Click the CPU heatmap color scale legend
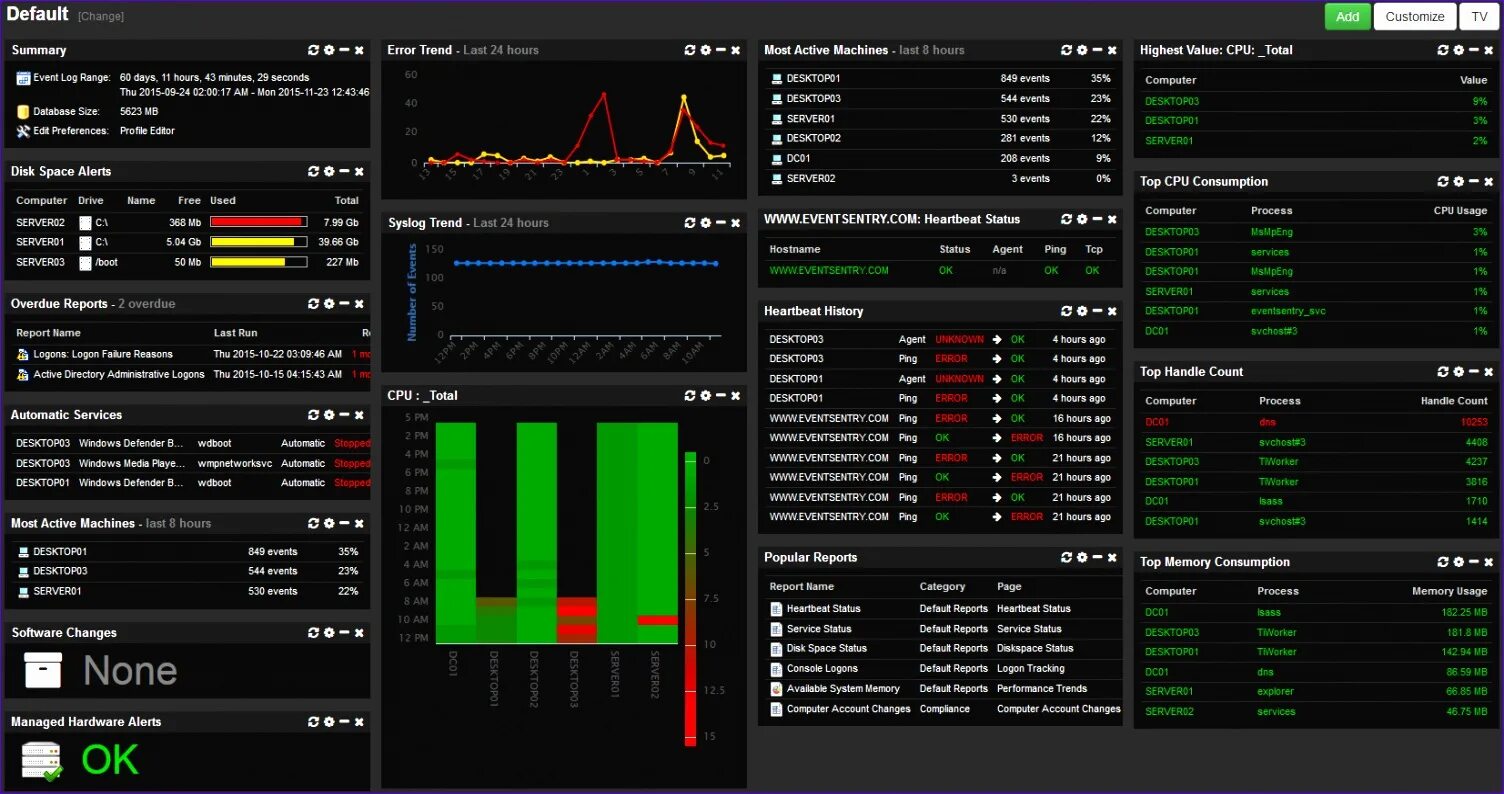The height and width of the screenshot is (794, 1504). tap(690, 598)
